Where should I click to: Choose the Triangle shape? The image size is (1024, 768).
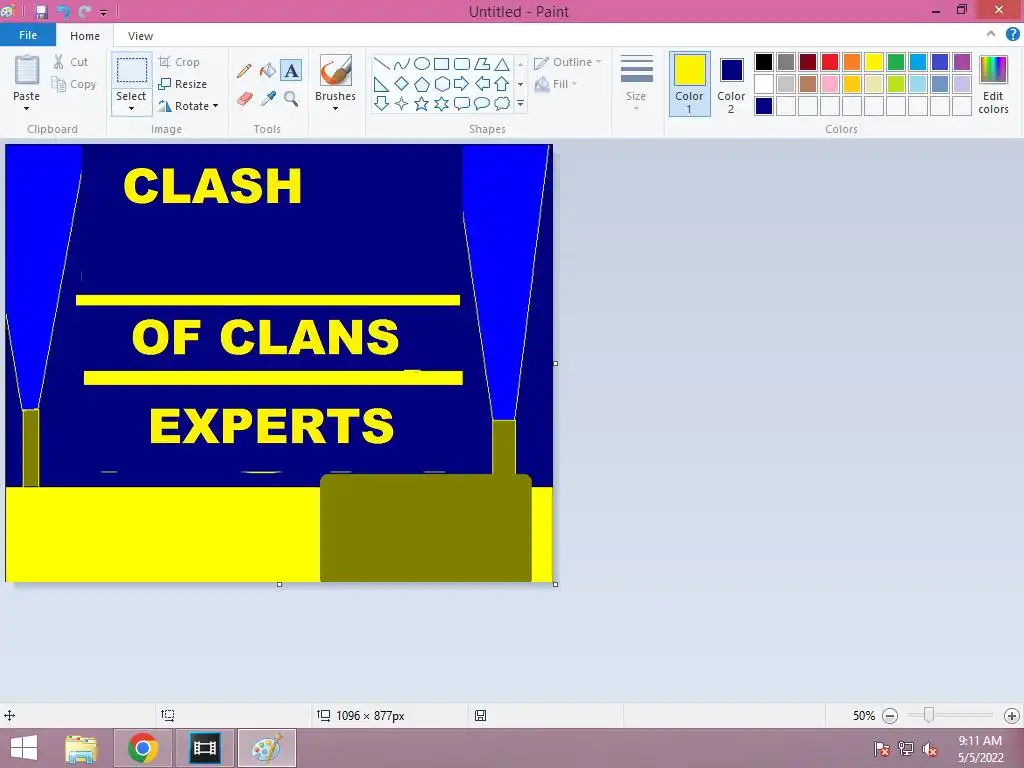(x=502, y=63)
